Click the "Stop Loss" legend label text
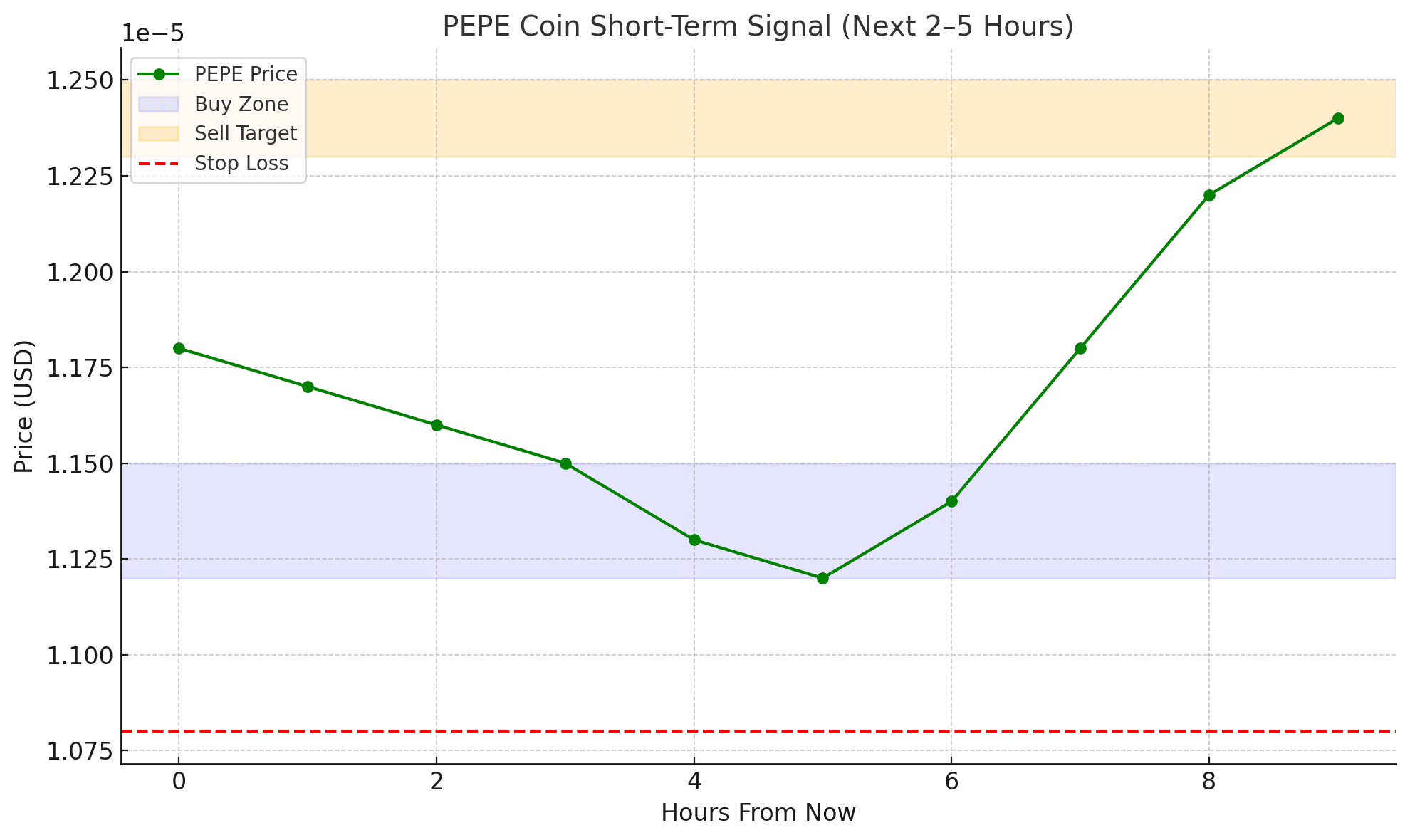The image size is (1410, 840). click(x=241, y=164)
